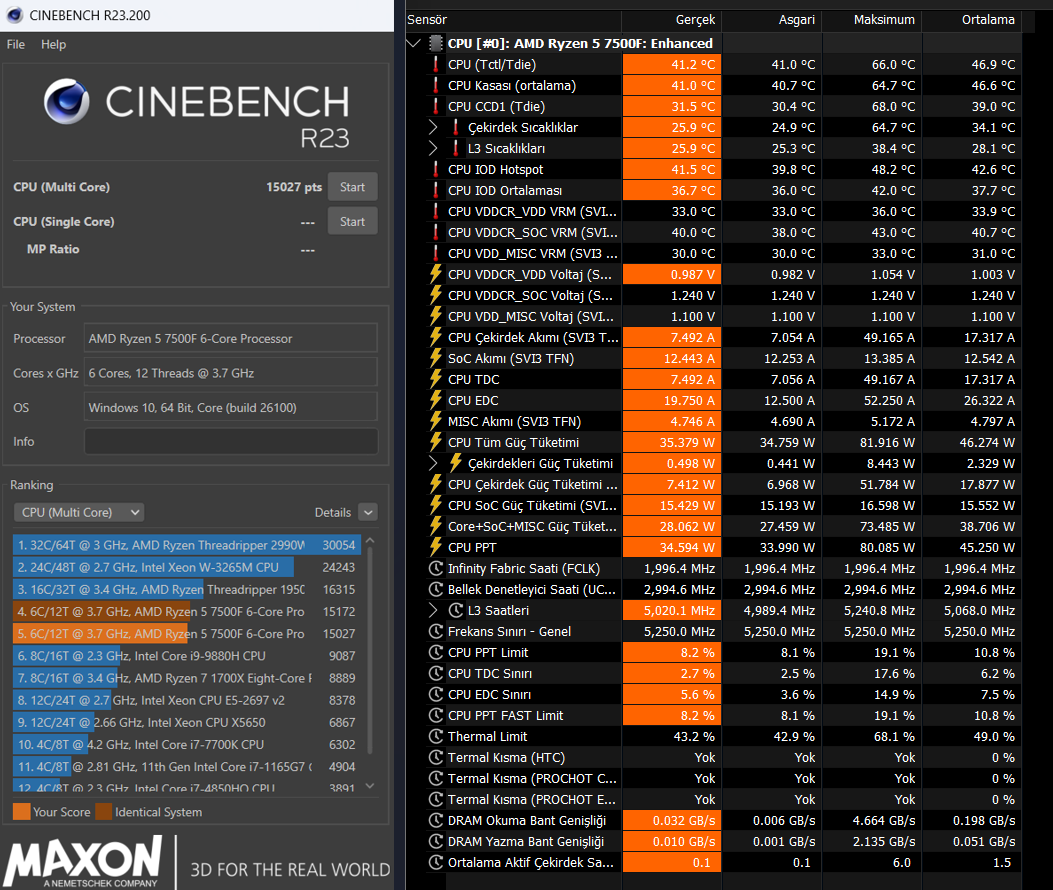Click clock icon for DRAM Okuma Bant Genişliği
This screenshot has width=1053, height=890.
coord(436,820)
